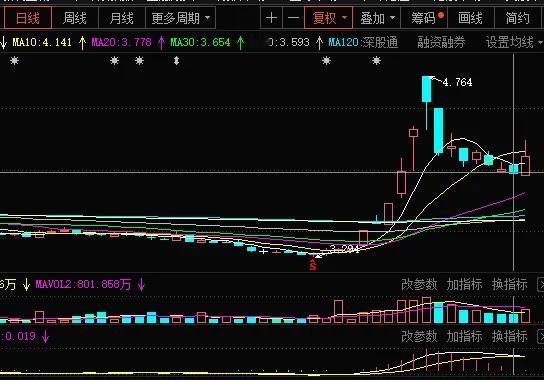Screen dimensions: 544x380
Task: Expand the 叠加 overlay dropdown
Action: 377,18
